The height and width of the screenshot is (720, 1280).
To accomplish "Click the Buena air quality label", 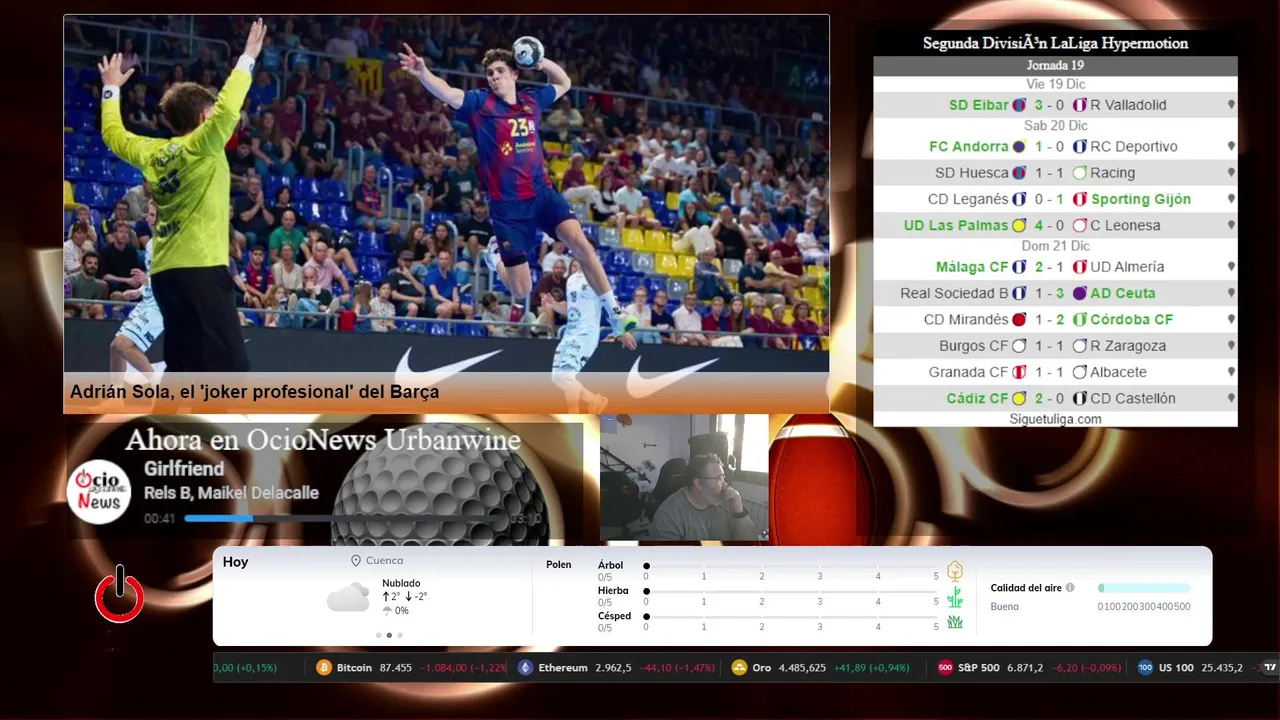I will 1004,606.
